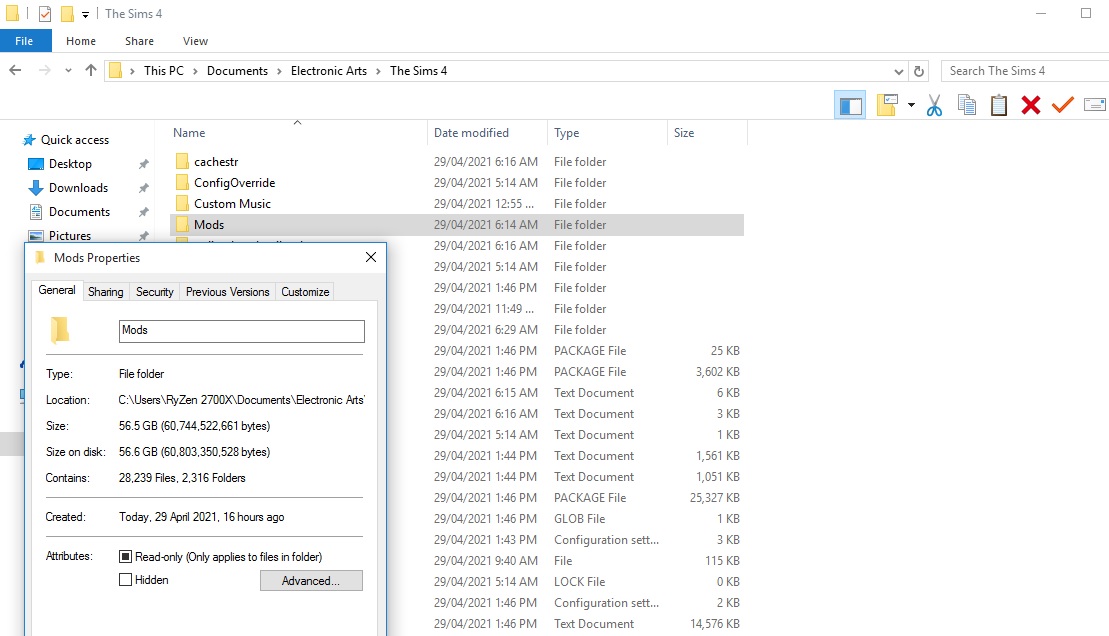
Task: Go up one folder level
Action: 91,70
